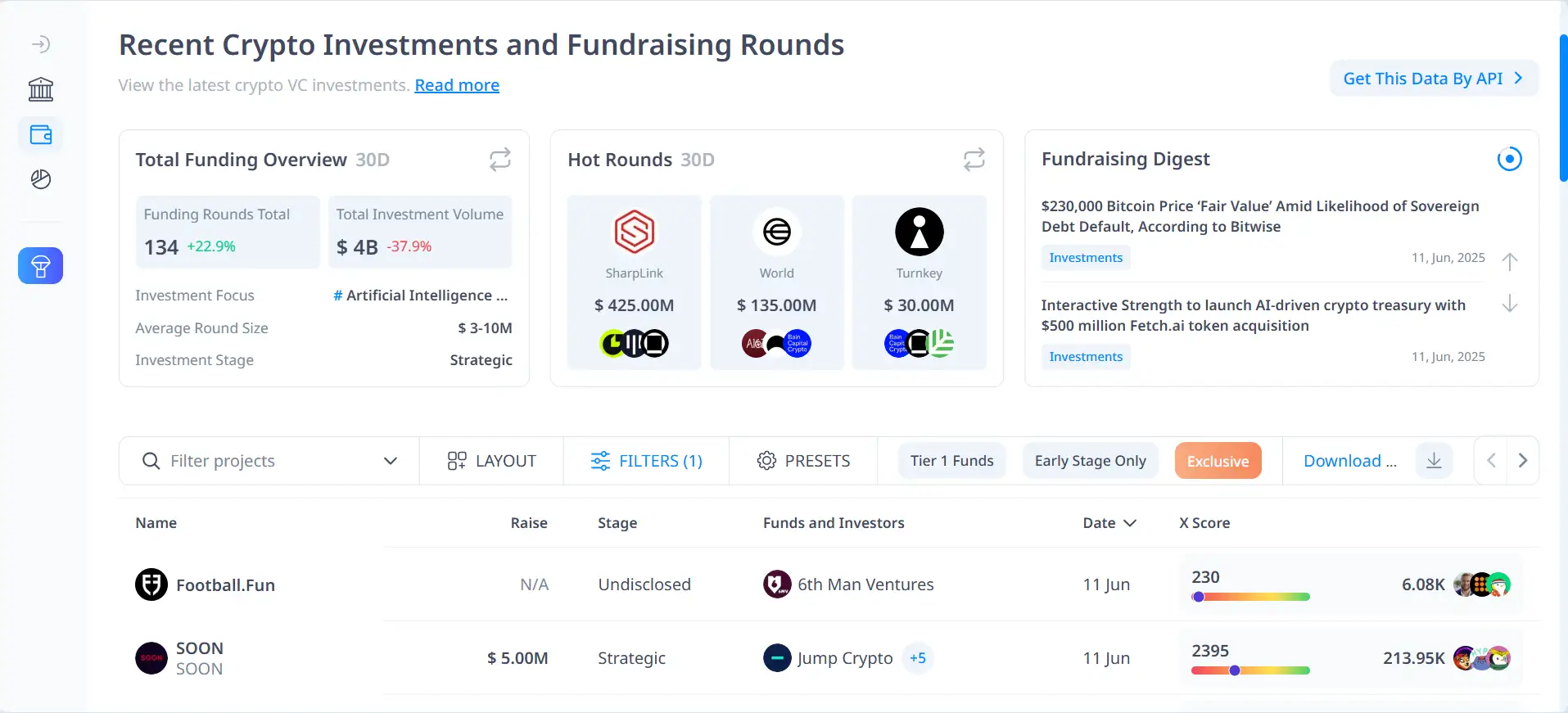The image size is (1568, 713).
Task: Enable the Early Stage Only filter
Action: pos(1090,461)
